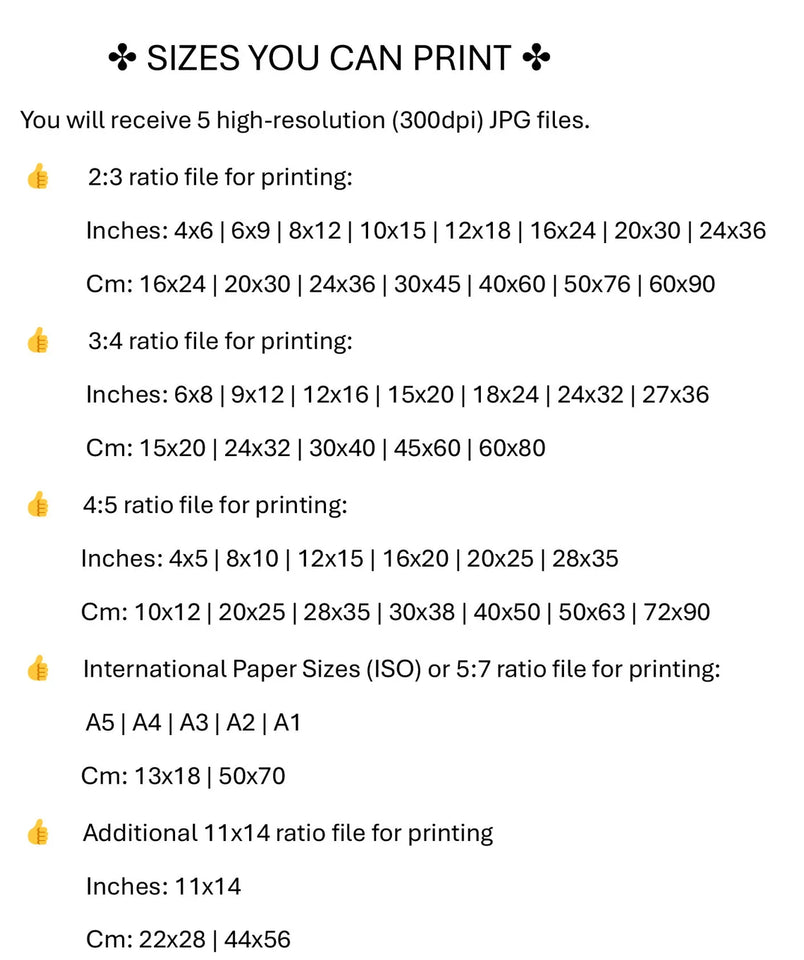The image size is (804, 960).
Task: Click the 24x36 inches size in 2:3 list
Action: [x=732, y=231]
